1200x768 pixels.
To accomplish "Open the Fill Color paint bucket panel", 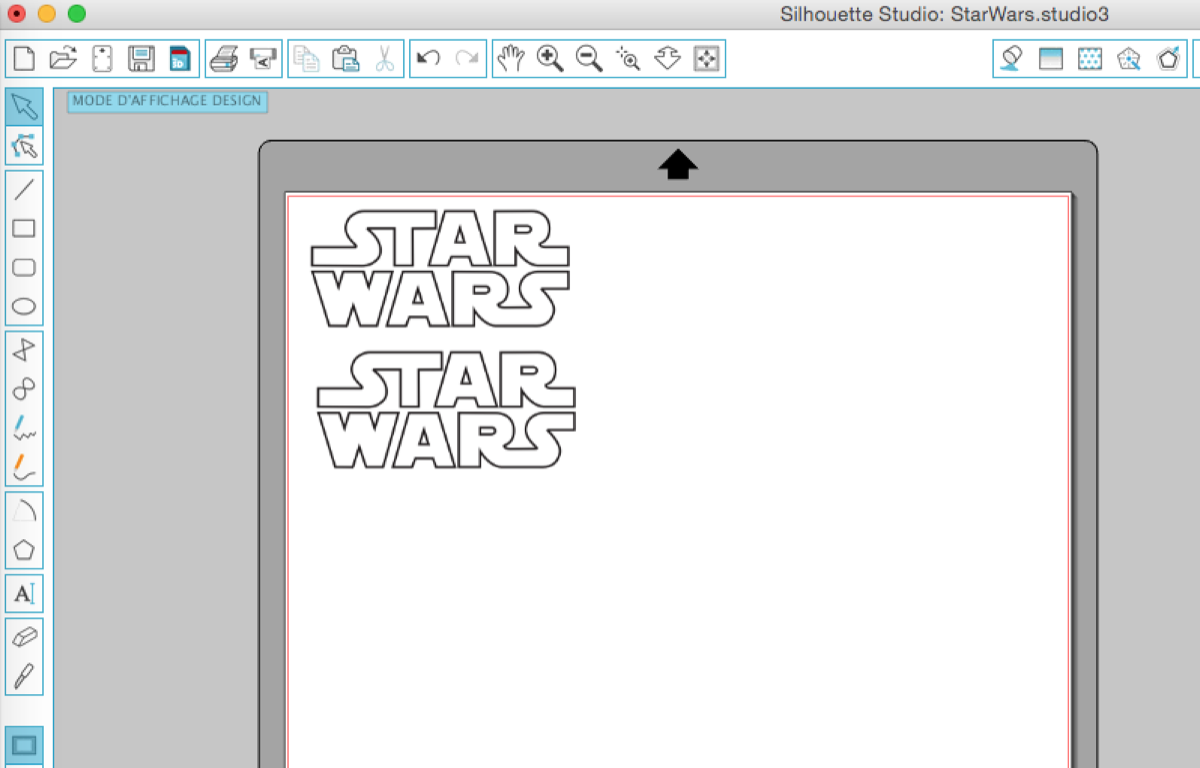I will point(1011,58).
